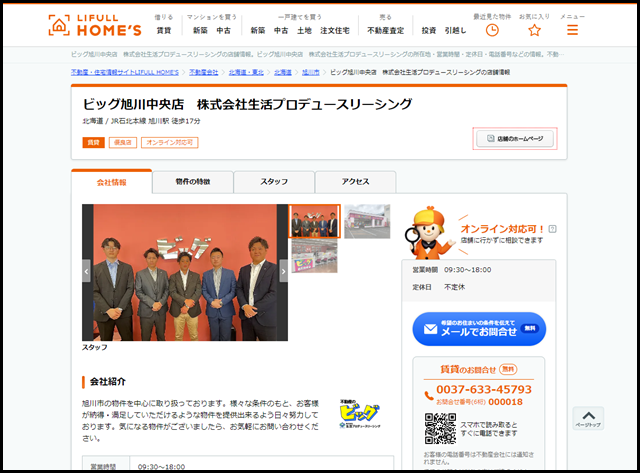Click the page top arrow button

point(588,418)
